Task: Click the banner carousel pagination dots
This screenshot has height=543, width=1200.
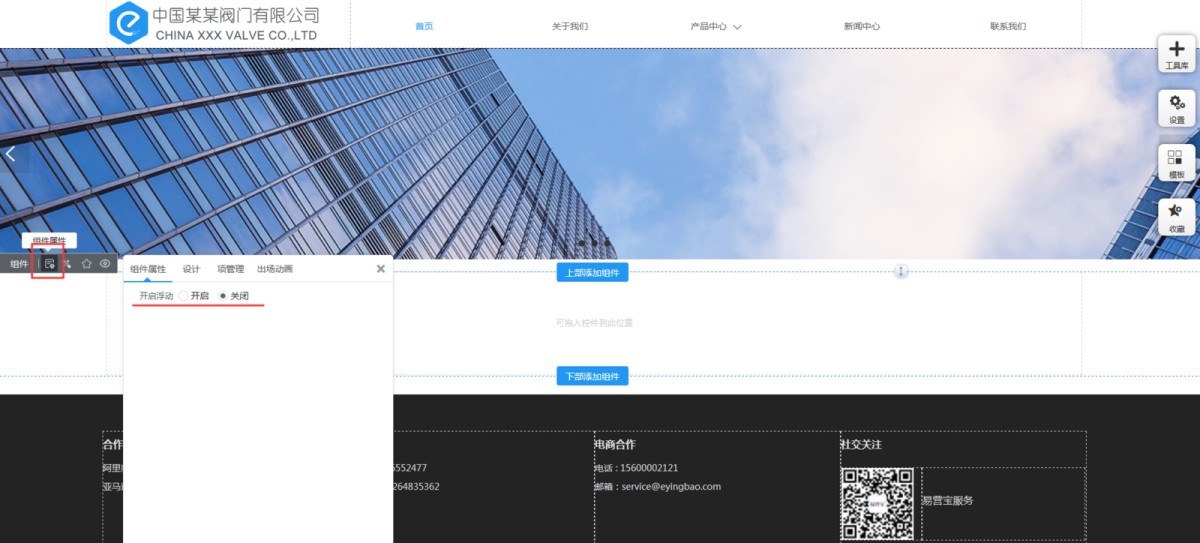Action: click(593, 243)
